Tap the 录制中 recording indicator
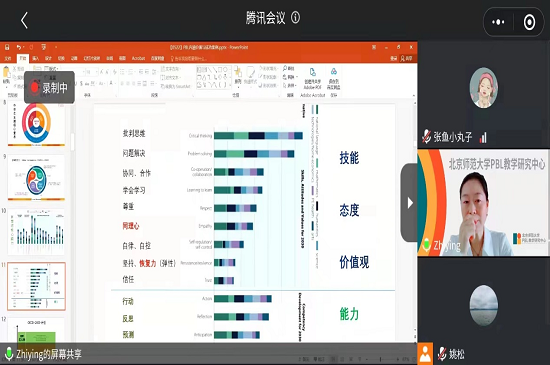550x365 pixels. pos(49,87)
